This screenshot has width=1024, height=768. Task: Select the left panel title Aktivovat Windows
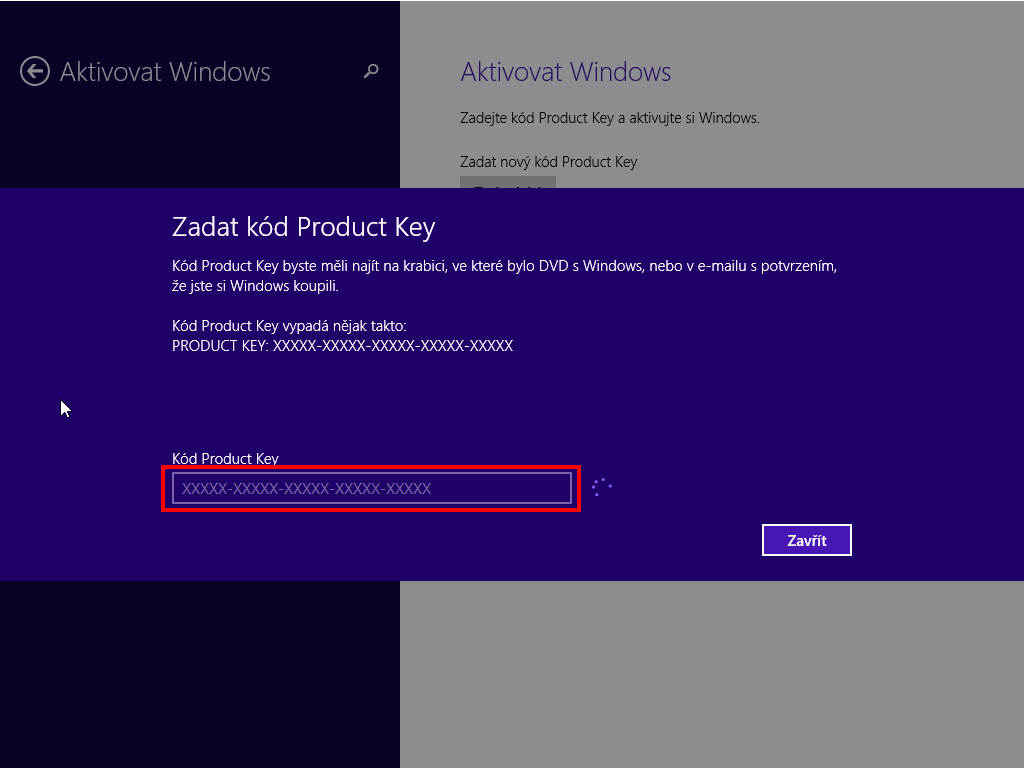[x=165, y=72]
